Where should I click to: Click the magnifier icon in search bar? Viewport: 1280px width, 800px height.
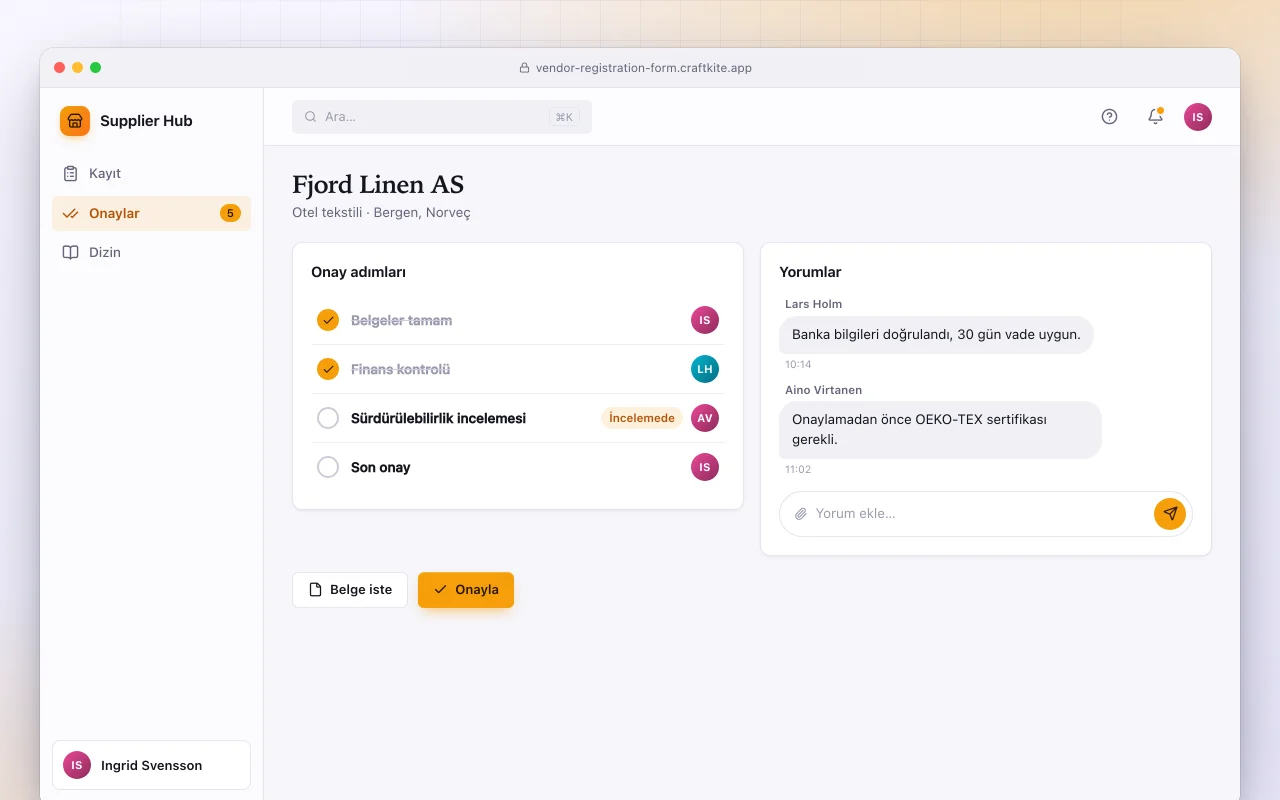[x=311, y=117]
